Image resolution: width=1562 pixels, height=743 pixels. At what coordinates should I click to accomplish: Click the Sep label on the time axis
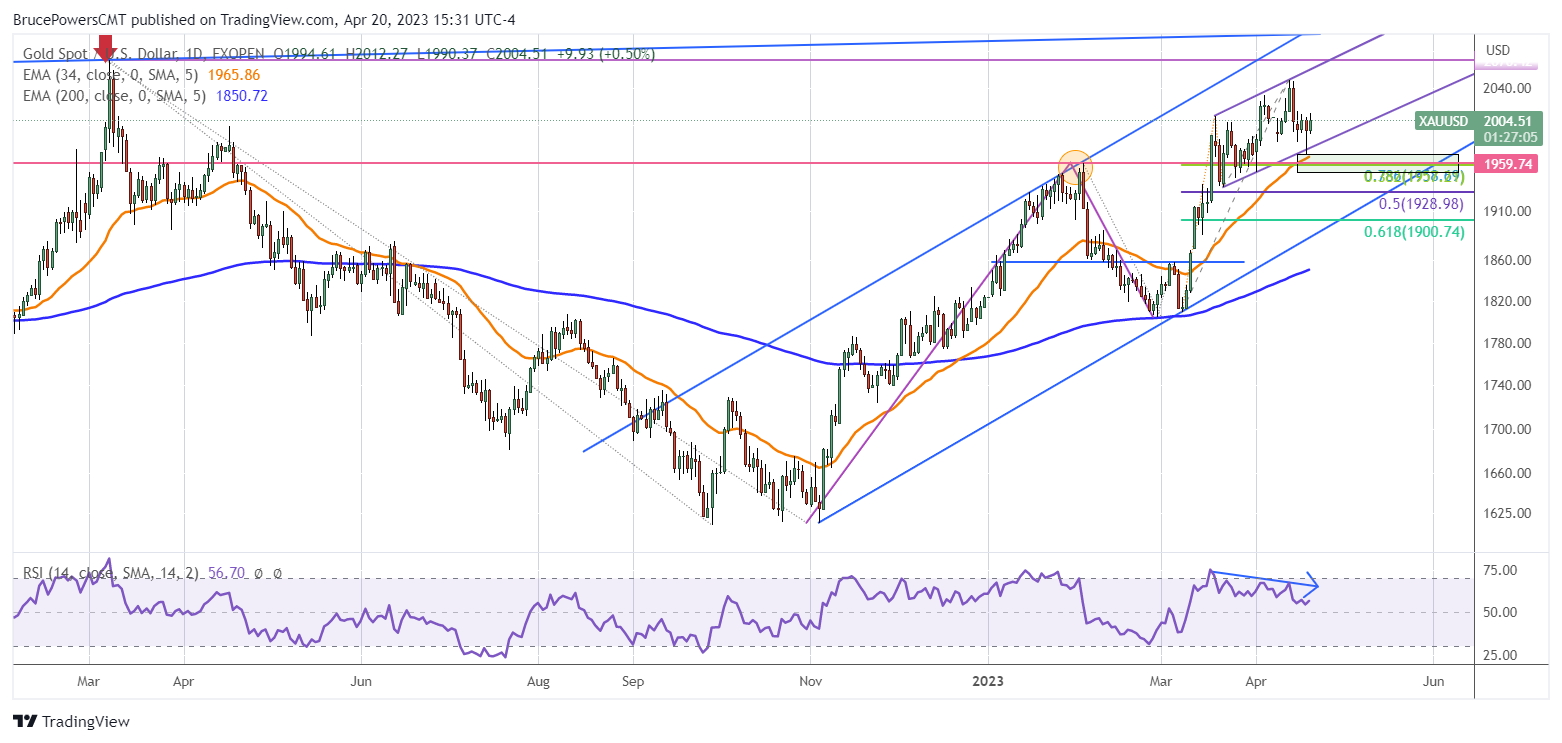[x=633, y=681]
